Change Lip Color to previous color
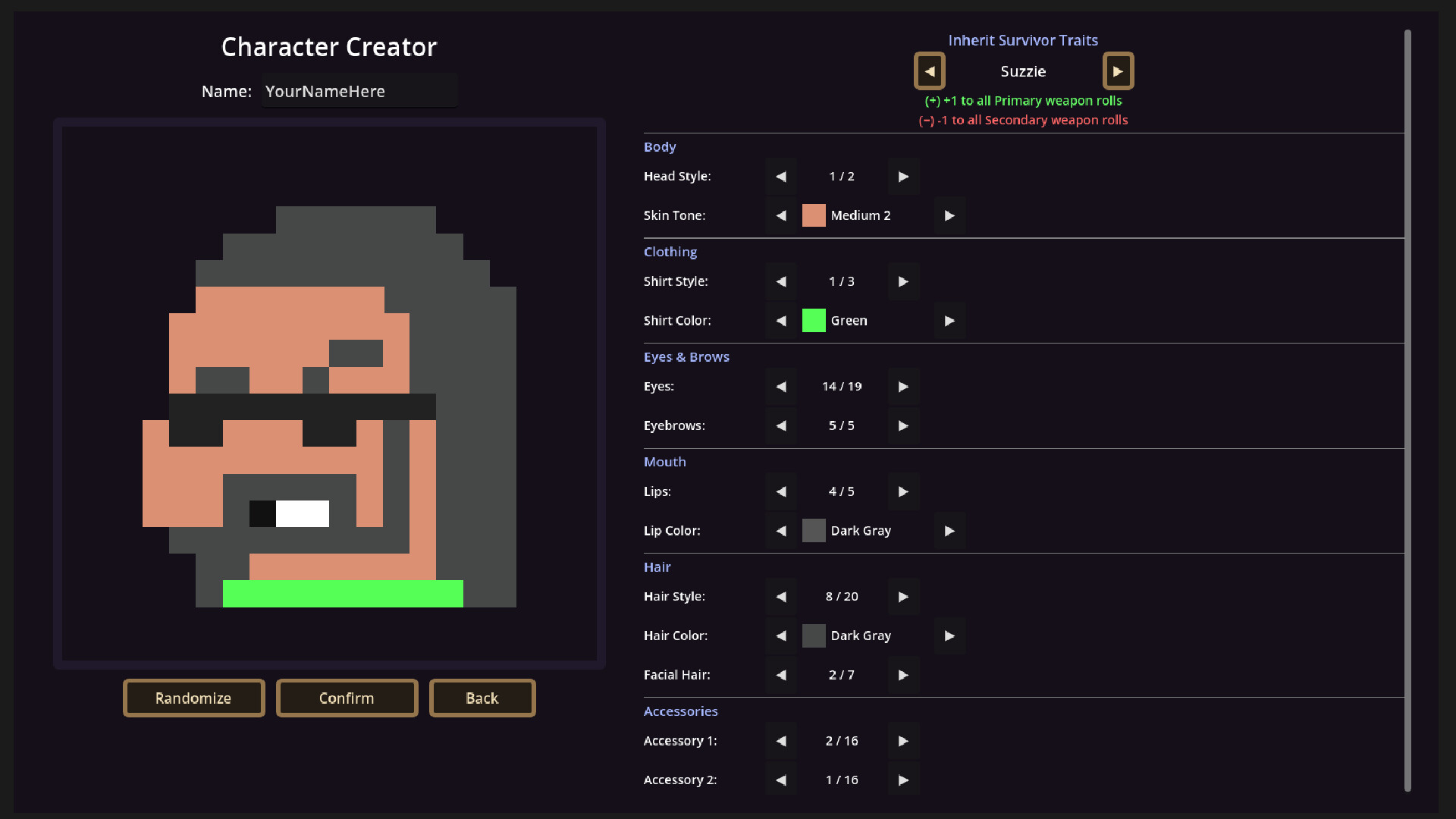 (781, 531)
